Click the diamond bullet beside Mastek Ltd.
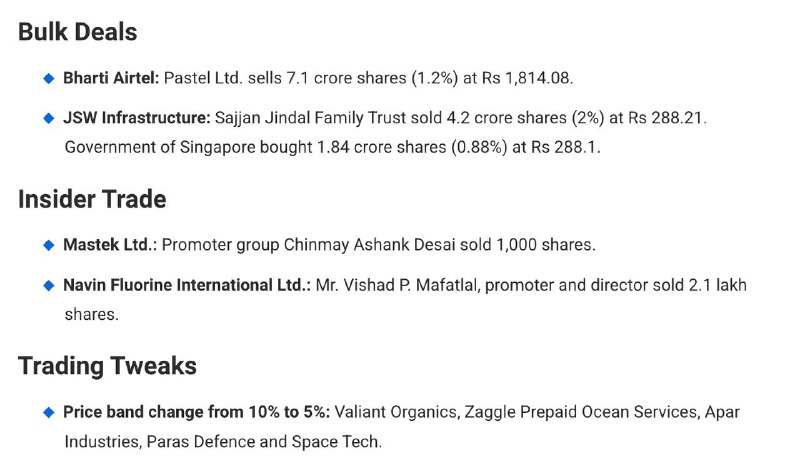This screenshot has height=469, width=800. point(49,245)
